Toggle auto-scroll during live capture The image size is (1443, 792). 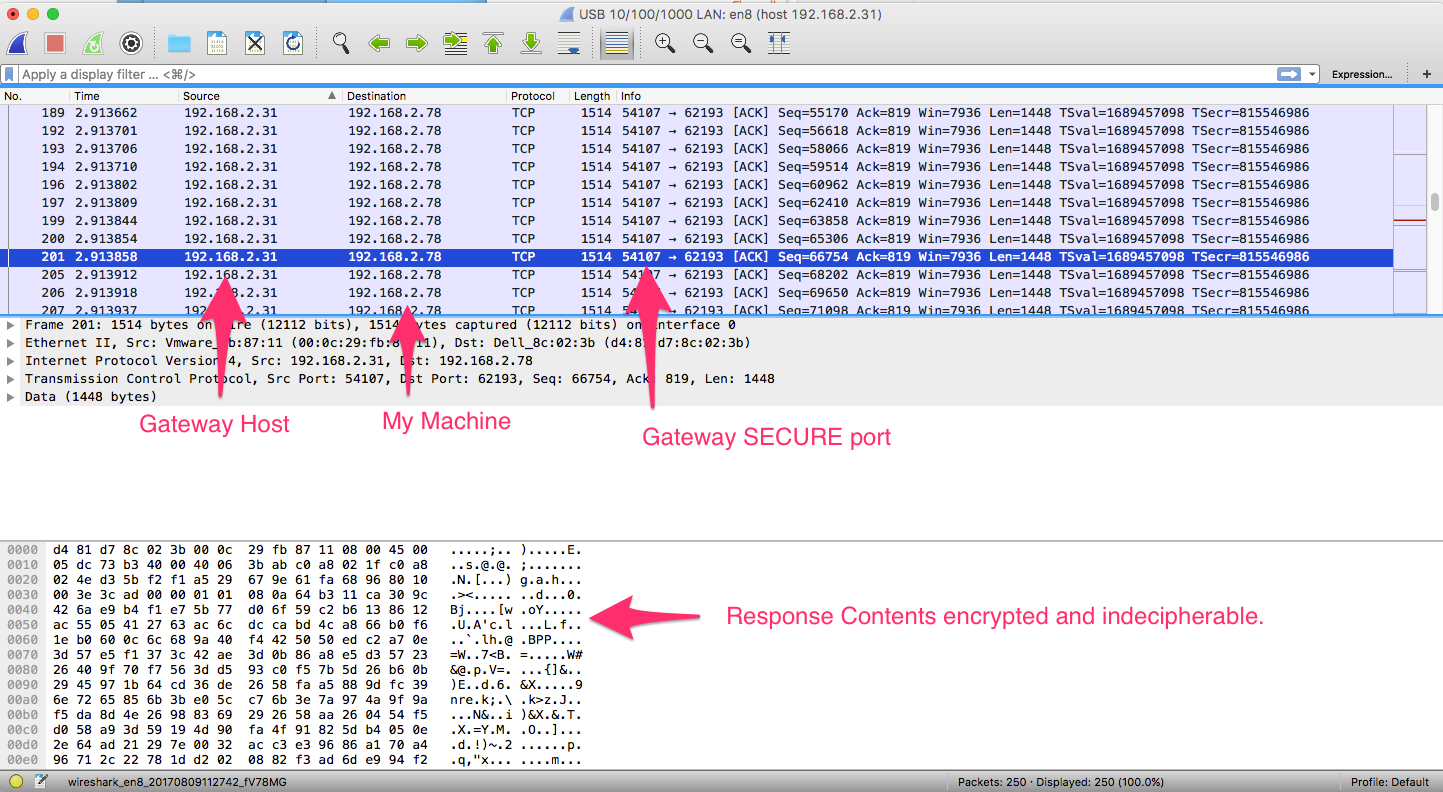tap(569, 43)
